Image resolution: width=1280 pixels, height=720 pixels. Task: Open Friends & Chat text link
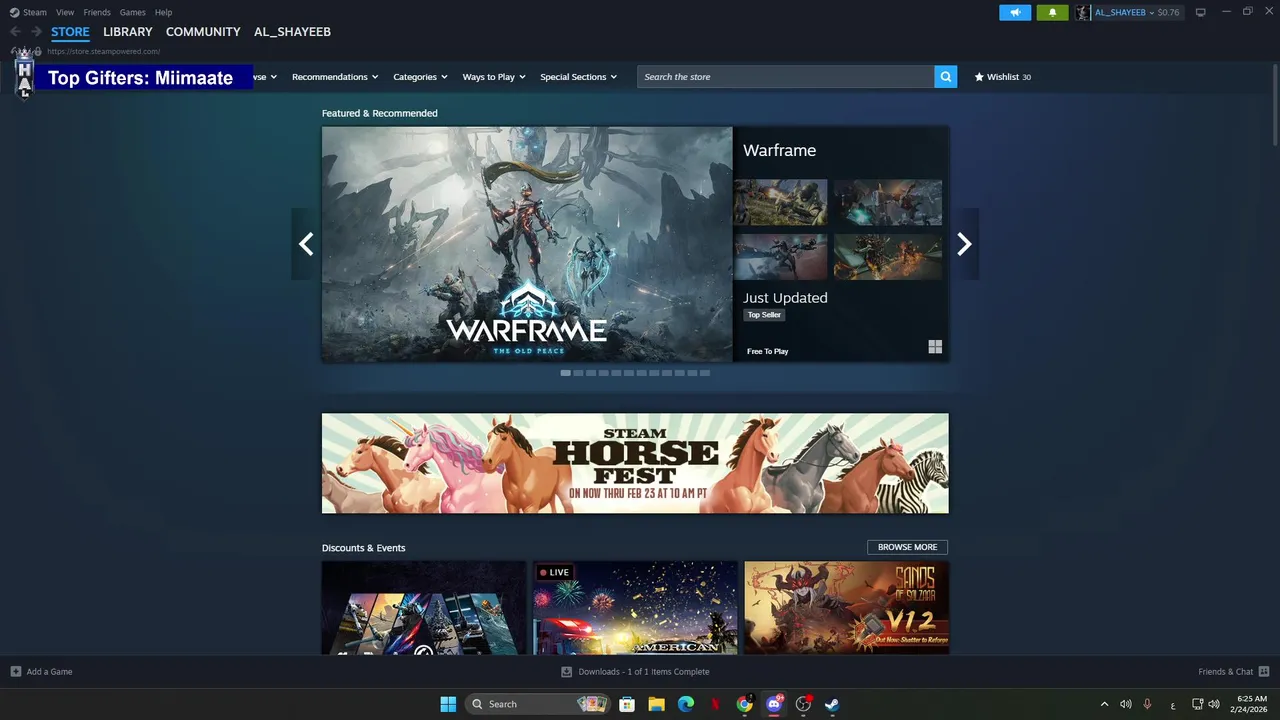(x=1225, y=672)
